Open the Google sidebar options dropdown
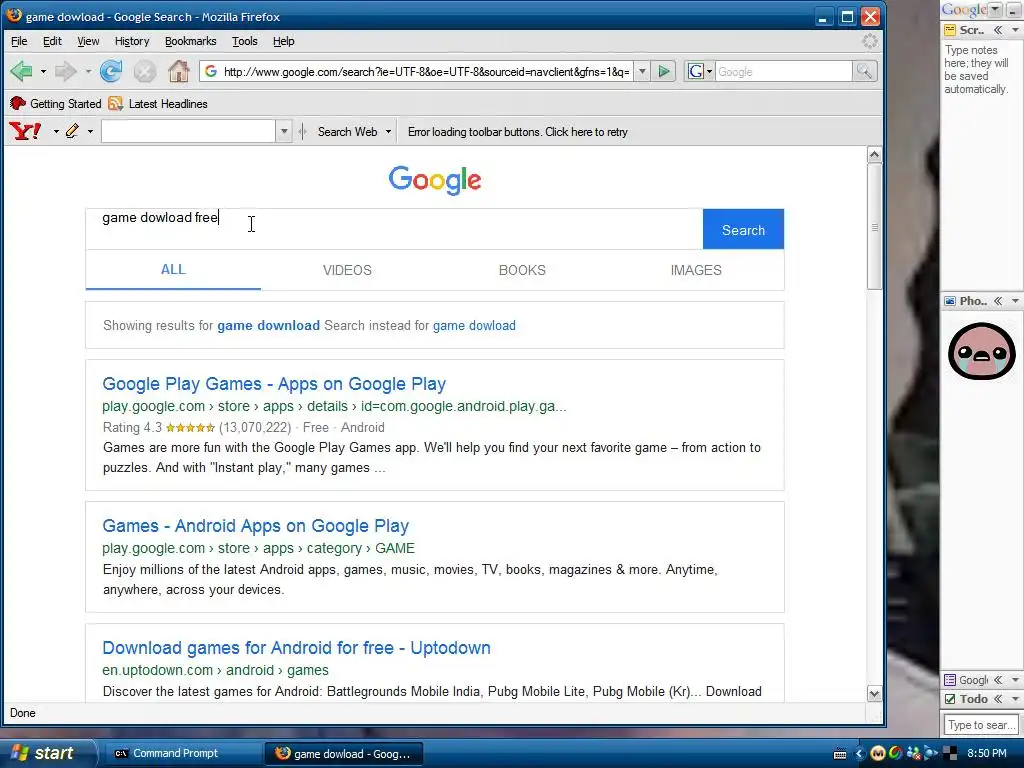This screenshot has width=1024, height=768. [995, 9]
